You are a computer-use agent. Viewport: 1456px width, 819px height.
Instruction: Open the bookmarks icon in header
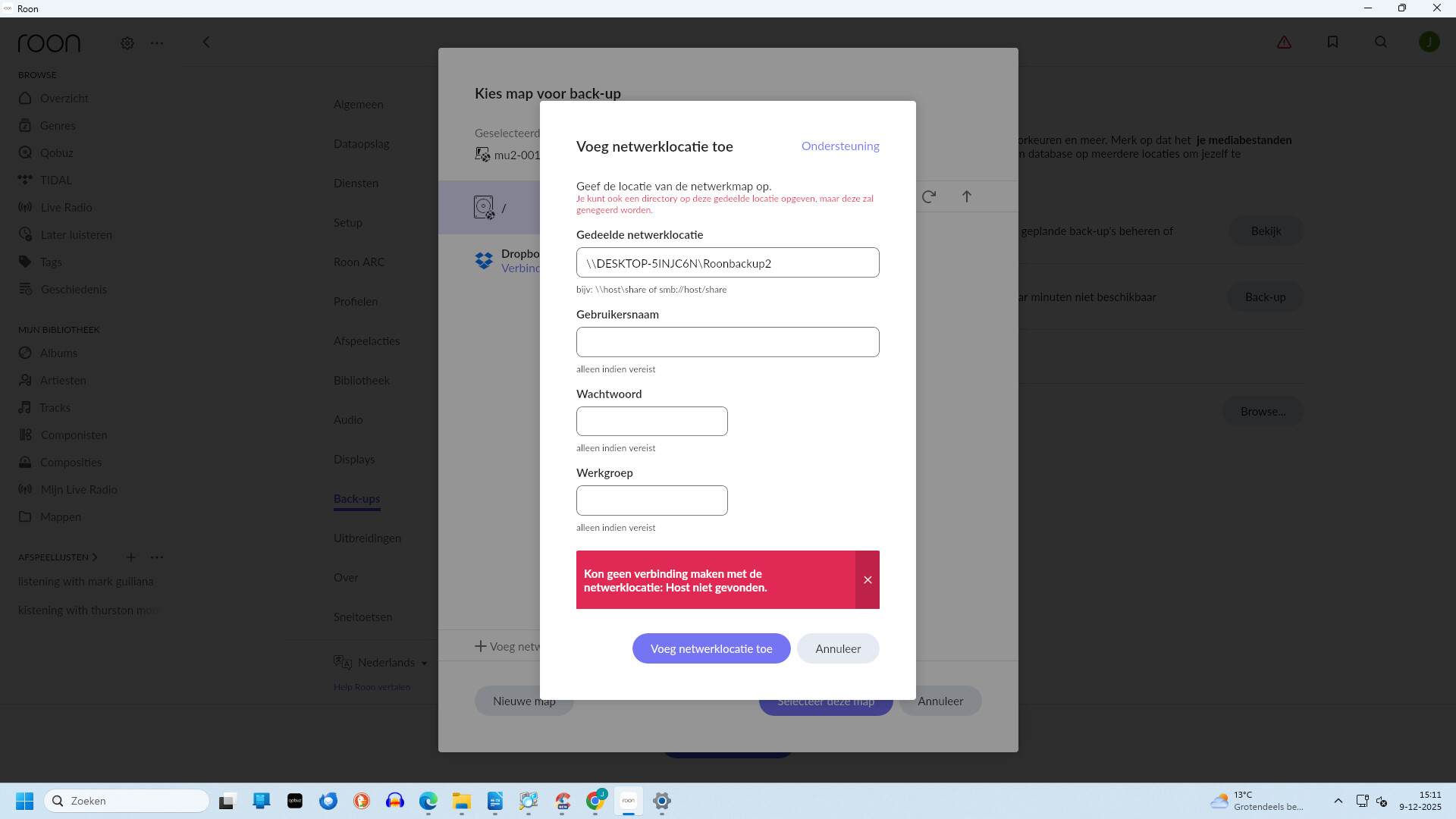coord(1332,42)
